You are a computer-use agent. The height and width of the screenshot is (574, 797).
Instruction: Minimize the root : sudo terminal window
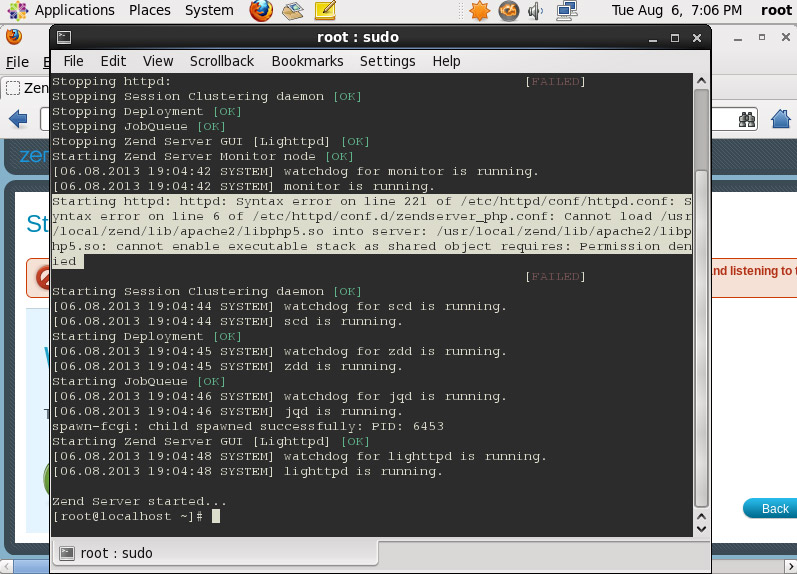click(x=653, y=38)
